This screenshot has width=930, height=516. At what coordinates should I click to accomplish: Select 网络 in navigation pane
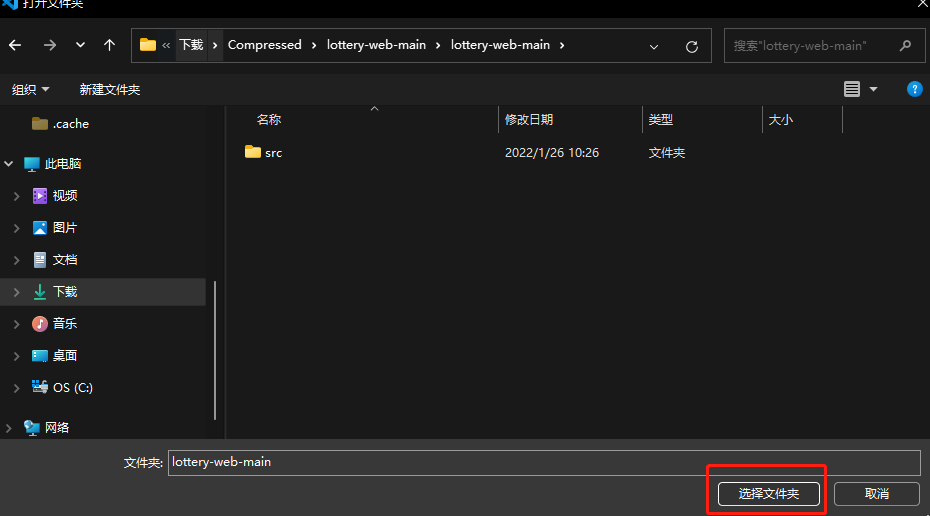click(46, 428)
